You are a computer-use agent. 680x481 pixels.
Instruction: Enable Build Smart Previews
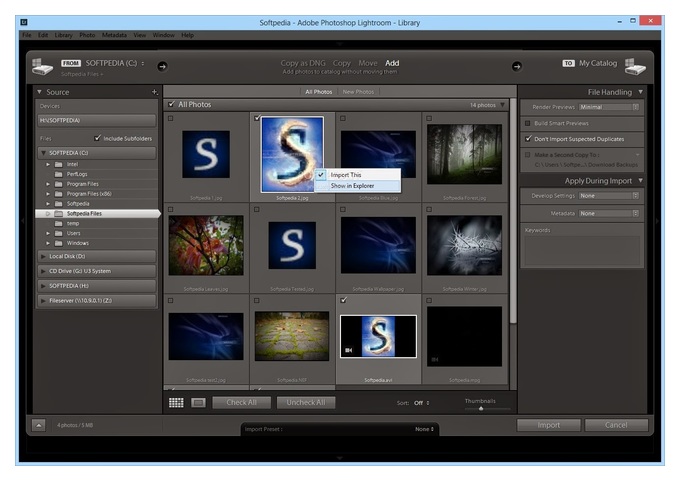(528, 123)
